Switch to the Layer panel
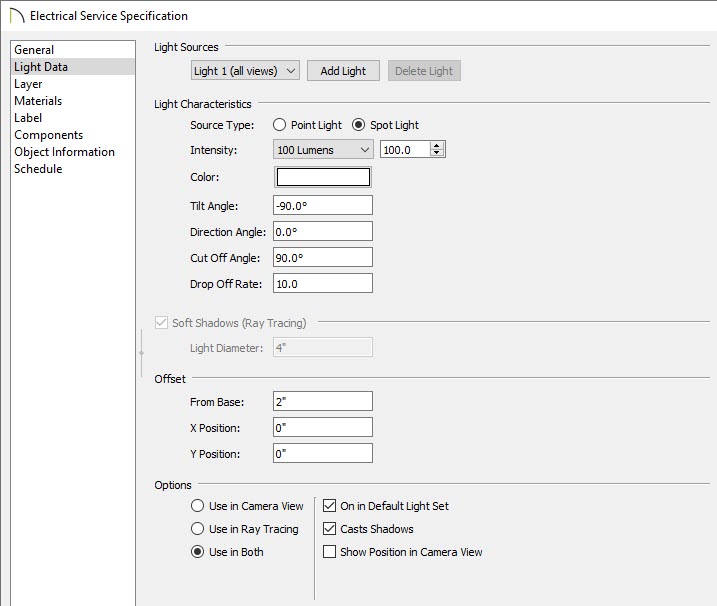Viewport: 717px width, 606px height. pos(73,84)
